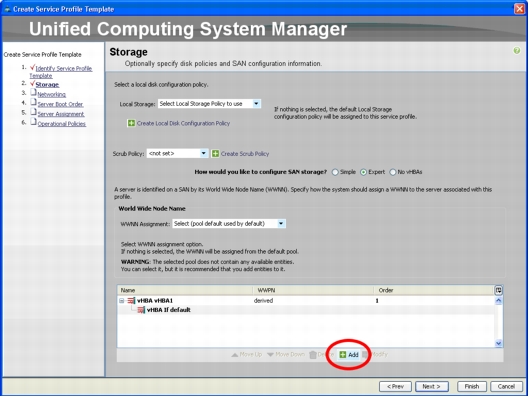Click the Operational Policies page icon

pos(33,121)
